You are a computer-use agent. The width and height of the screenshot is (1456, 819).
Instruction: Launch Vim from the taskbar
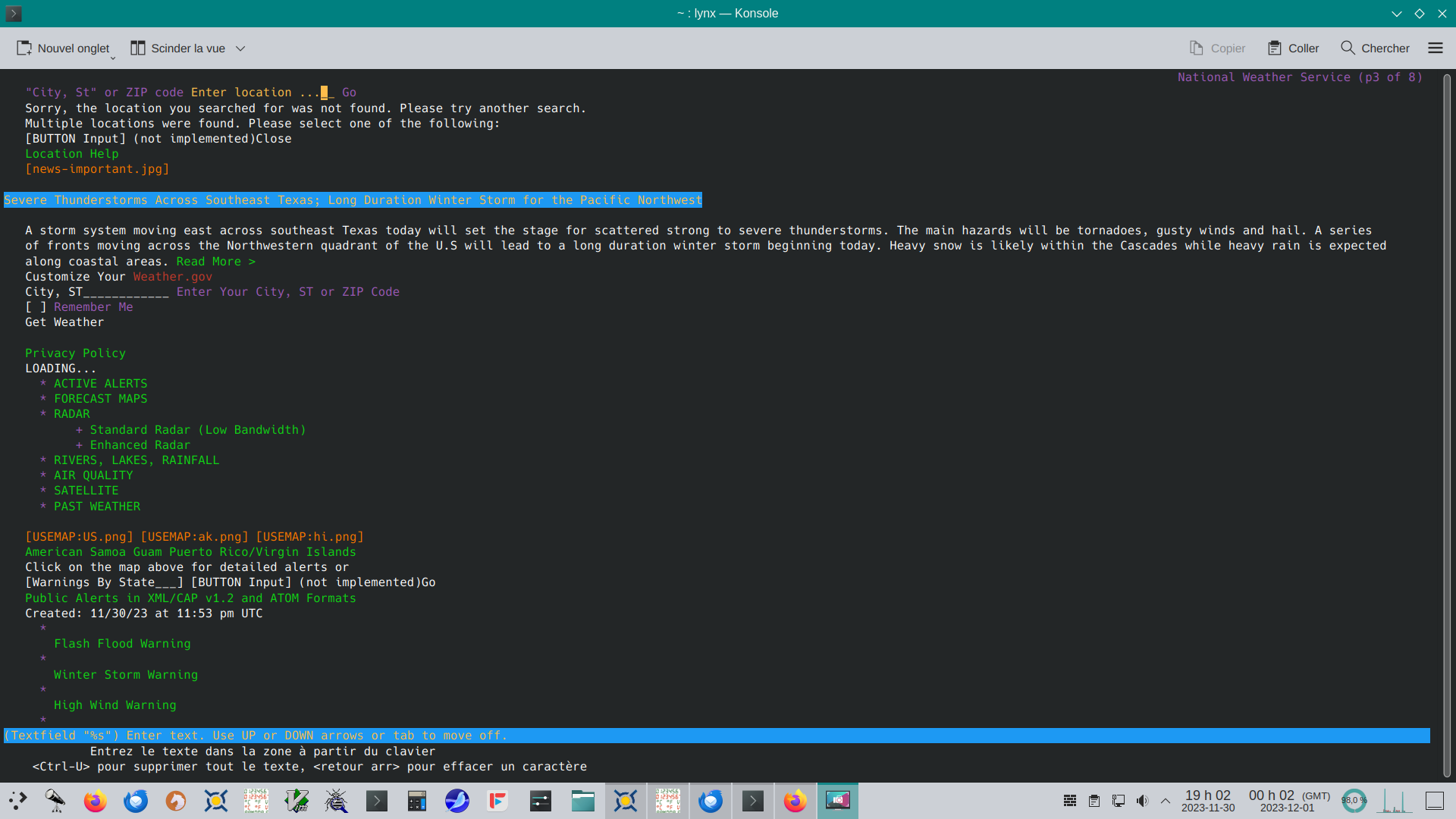[297, 801]
